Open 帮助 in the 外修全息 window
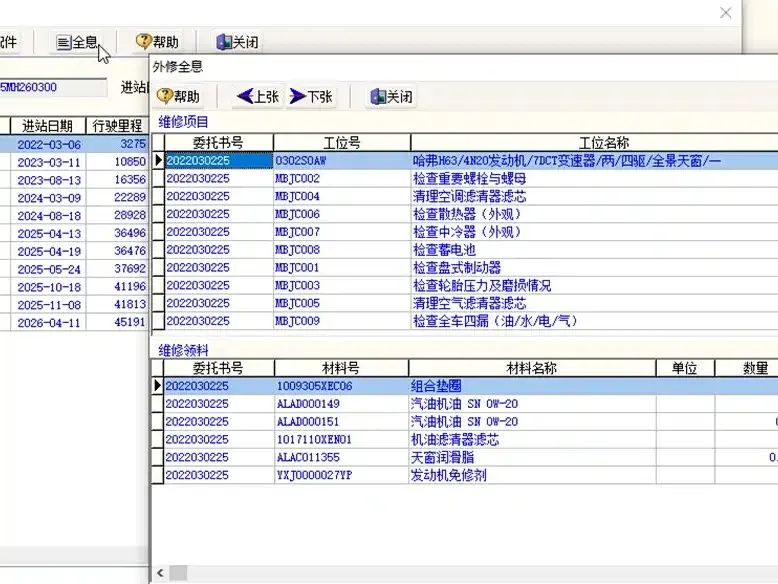Image resolution: width=778 pixels, height=584 pixels. pos(179,96)
